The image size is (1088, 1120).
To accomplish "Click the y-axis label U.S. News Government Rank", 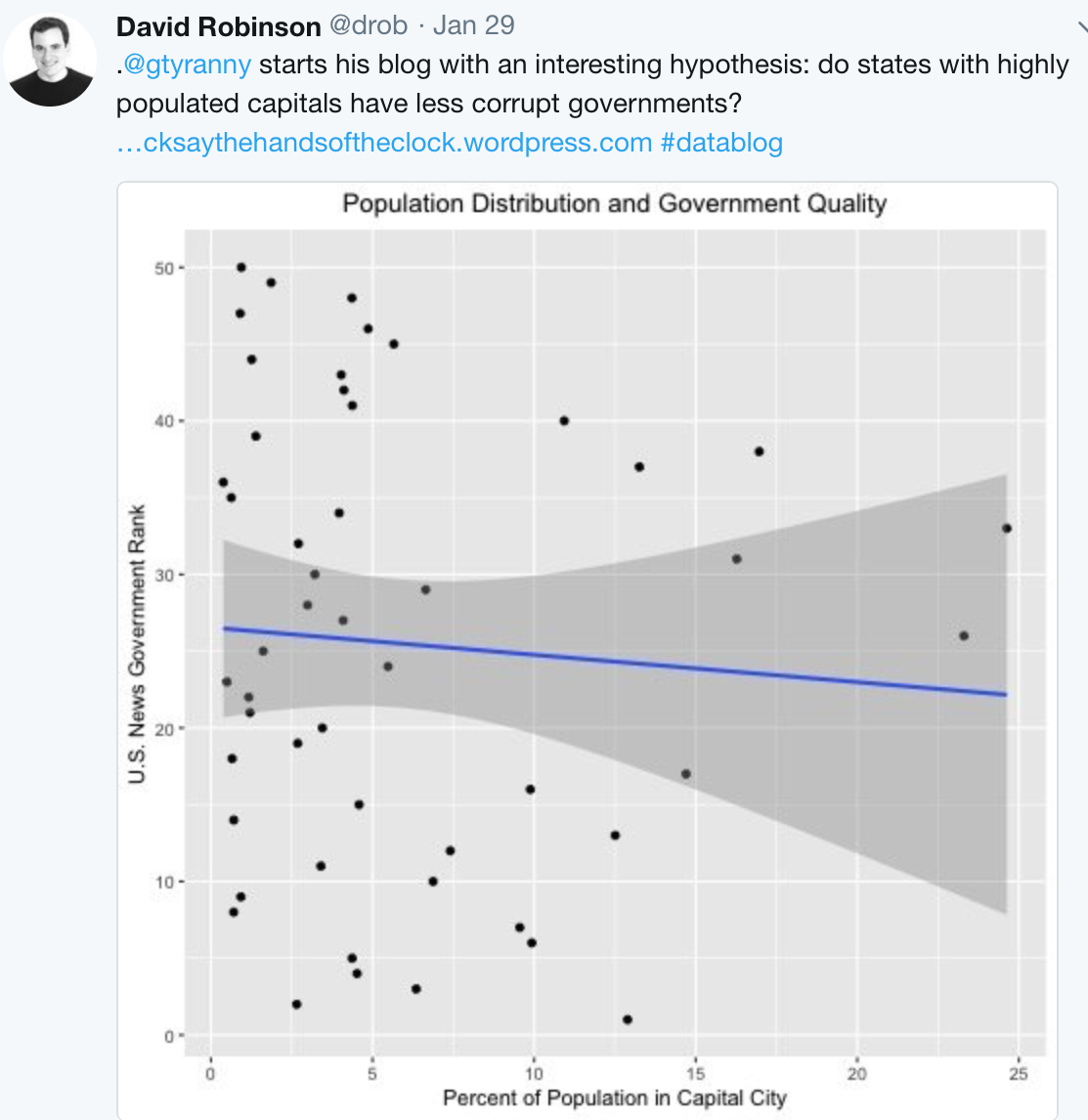I will (137, 644).
